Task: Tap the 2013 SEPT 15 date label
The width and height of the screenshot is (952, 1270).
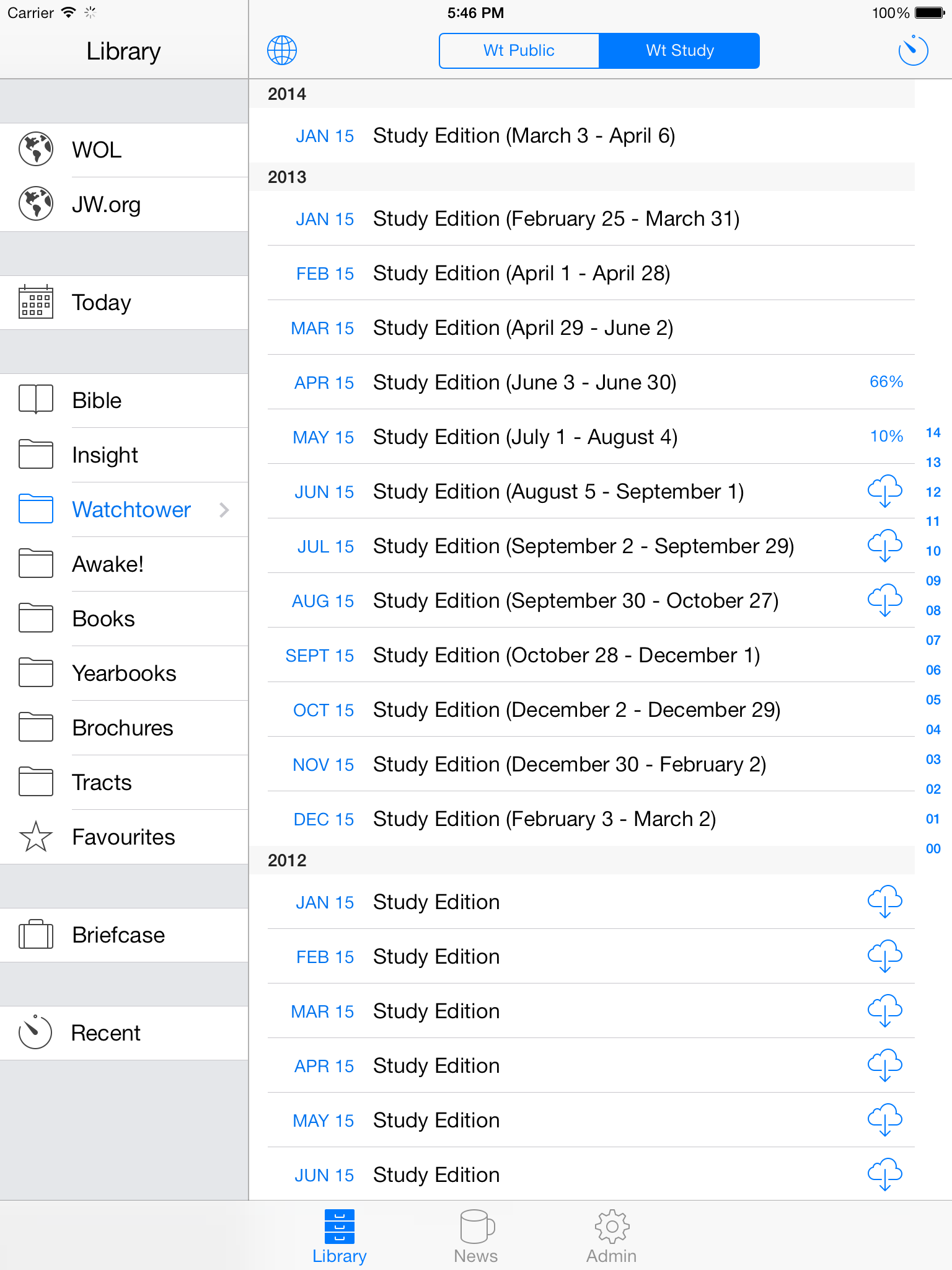Action: tap(319, 655)
